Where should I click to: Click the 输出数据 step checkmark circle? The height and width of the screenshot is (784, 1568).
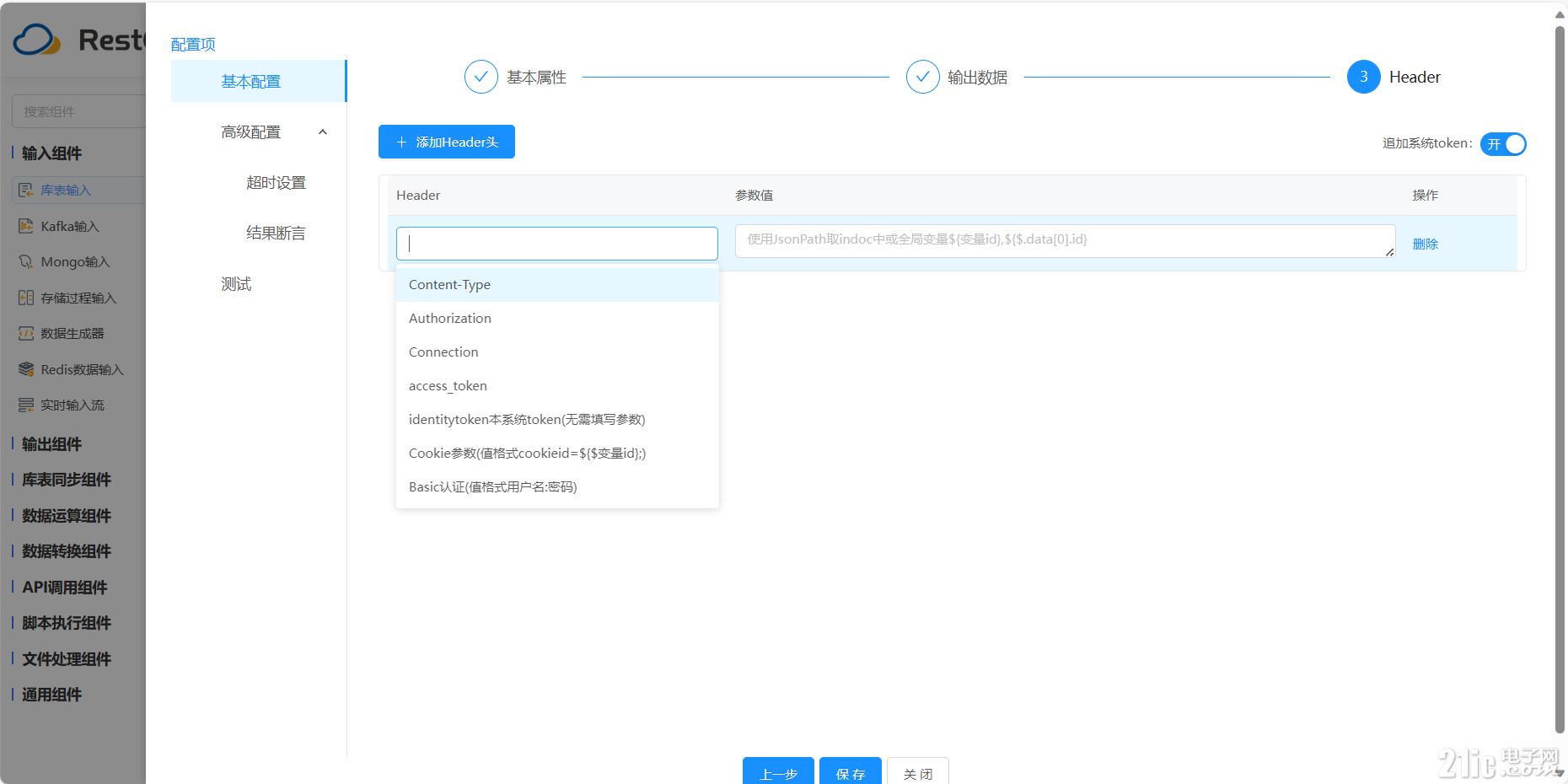coord(923,77)
